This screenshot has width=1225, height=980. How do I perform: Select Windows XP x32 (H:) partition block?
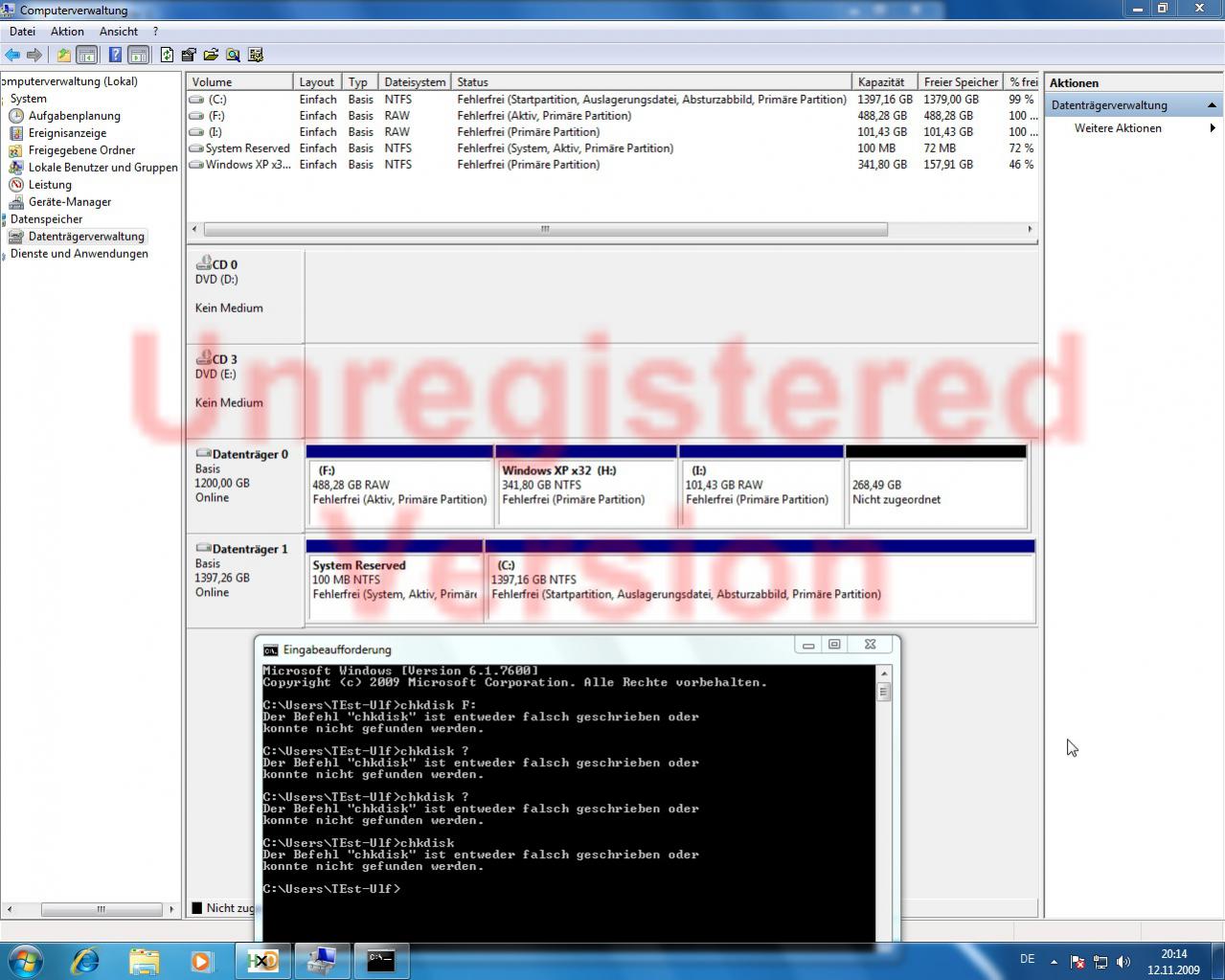point(586,486)
